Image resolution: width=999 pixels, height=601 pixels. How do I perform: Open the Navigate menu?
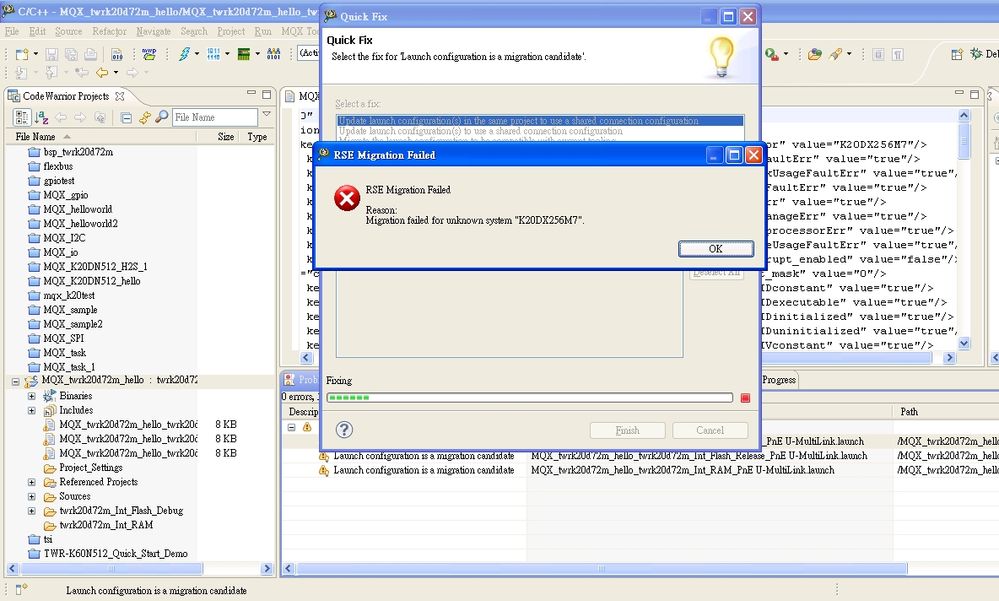pos(153,31)
